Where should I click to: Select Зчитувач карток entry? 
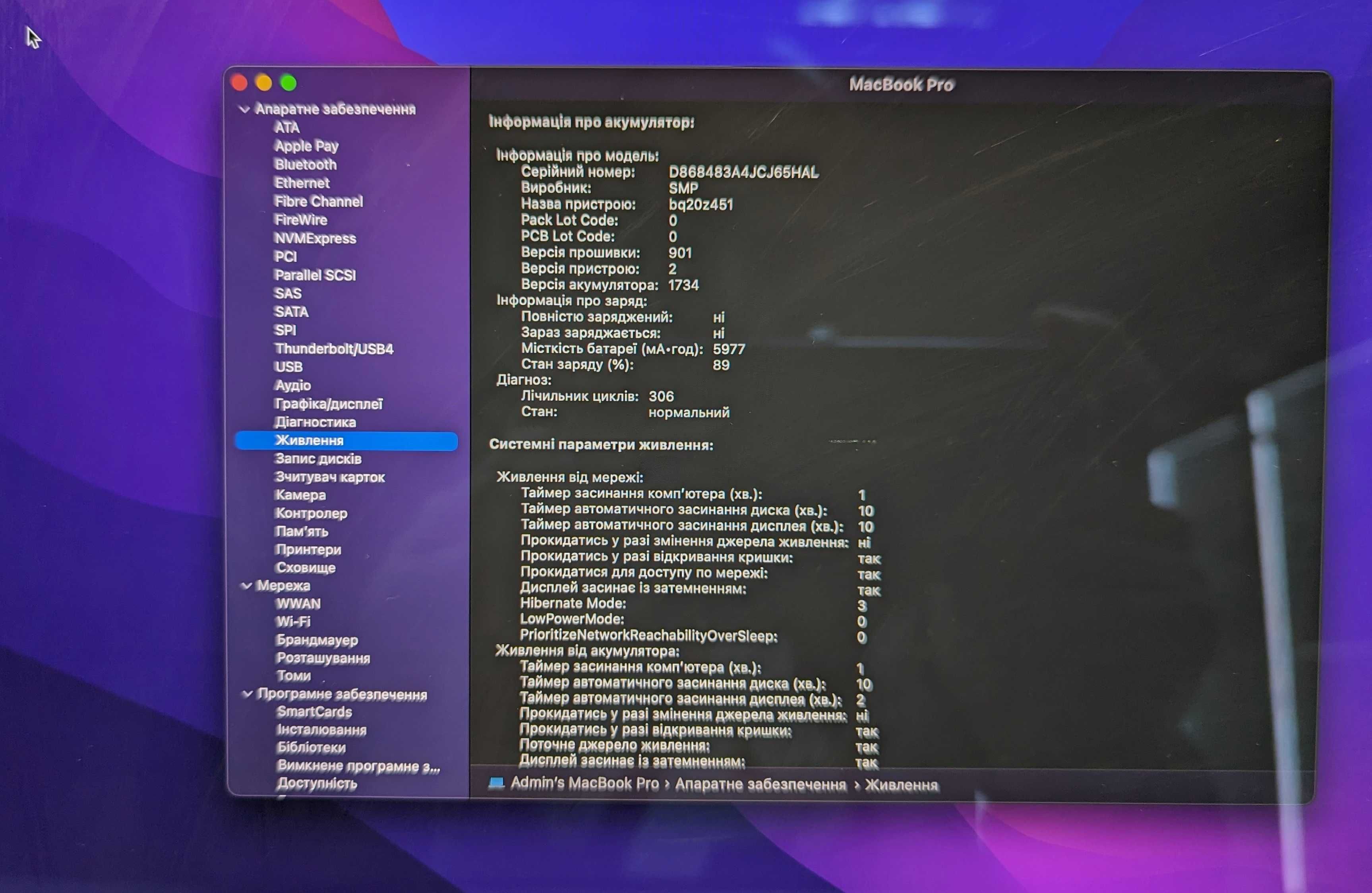tap(330, 477)
